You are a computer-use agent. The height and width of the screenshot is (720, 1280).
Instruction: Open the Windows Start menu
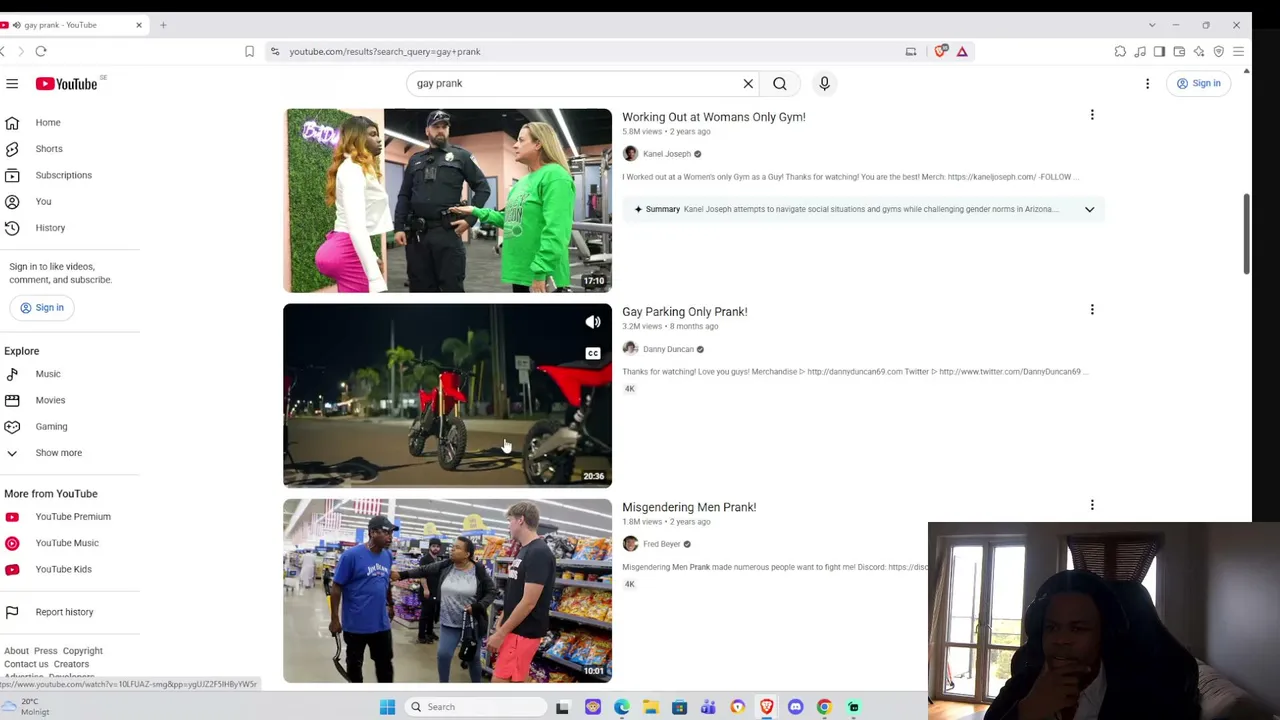pos(387,707)
